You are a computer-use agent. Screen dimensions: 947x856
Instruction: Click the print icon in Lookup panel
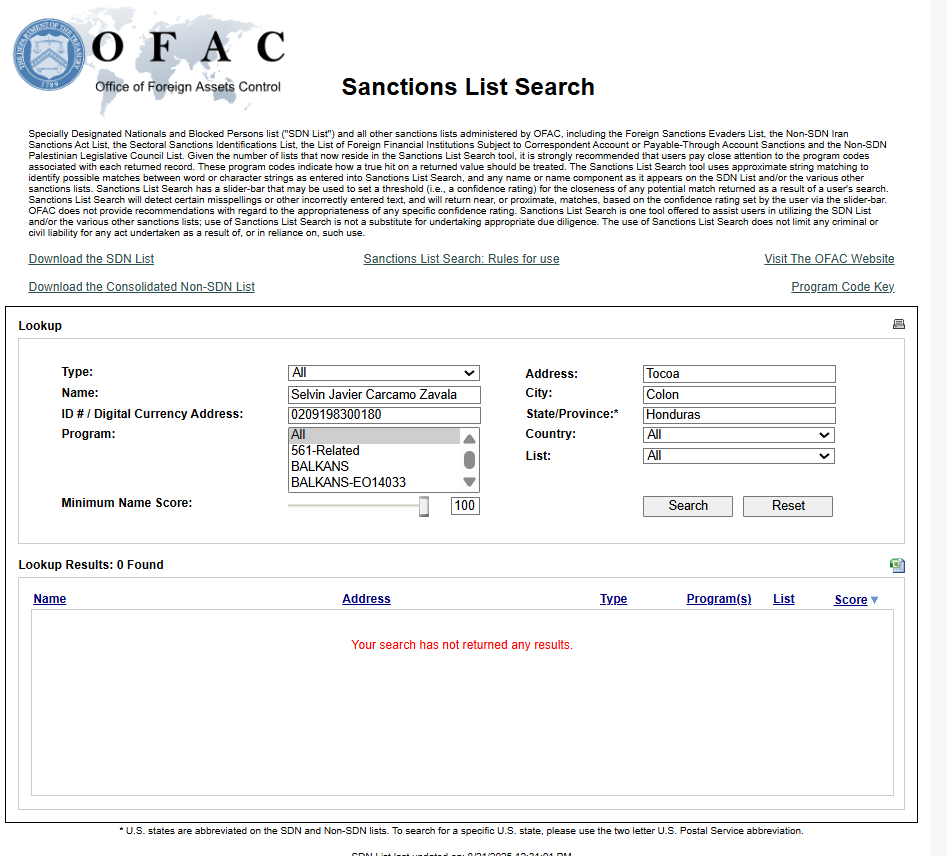tap(898, 324)
